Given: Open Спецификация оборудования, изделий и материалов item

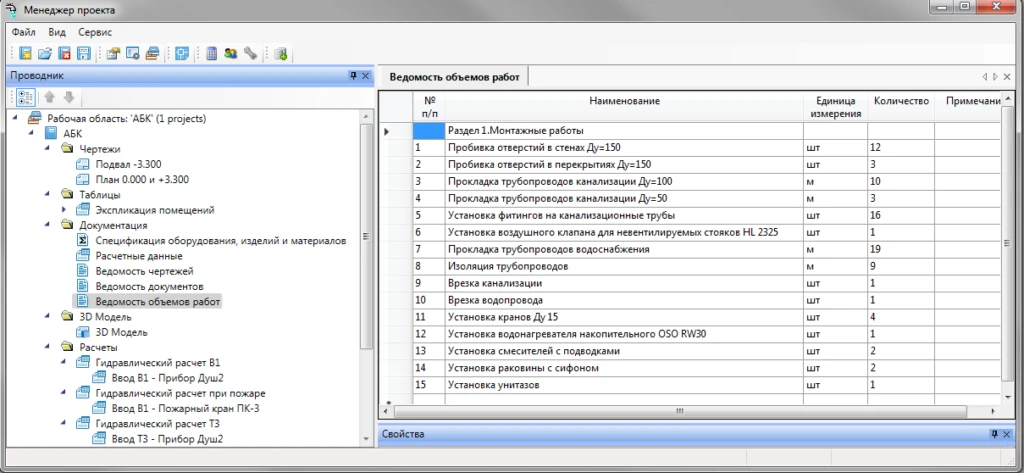Looking at the screenshot, I should point(220,241).
